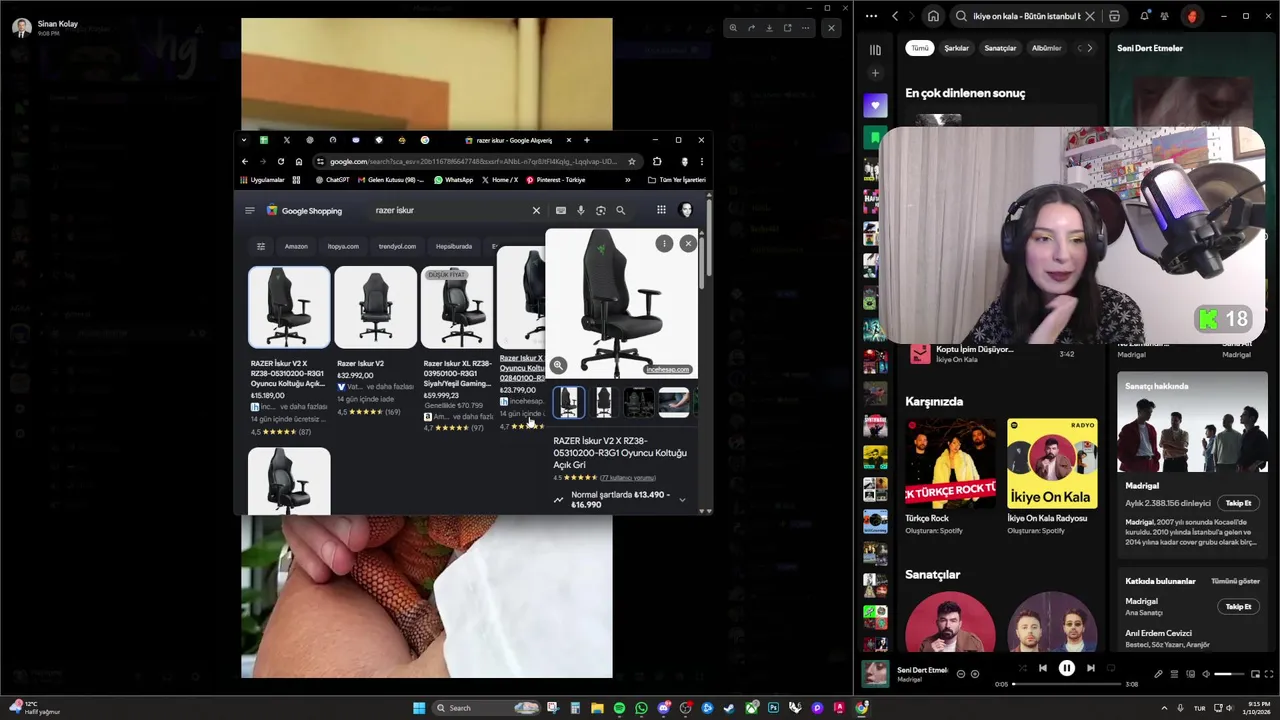Screen dimensions: 1280x720
Task: Bookmark page with star icon
Action: [x=631, y=161]
